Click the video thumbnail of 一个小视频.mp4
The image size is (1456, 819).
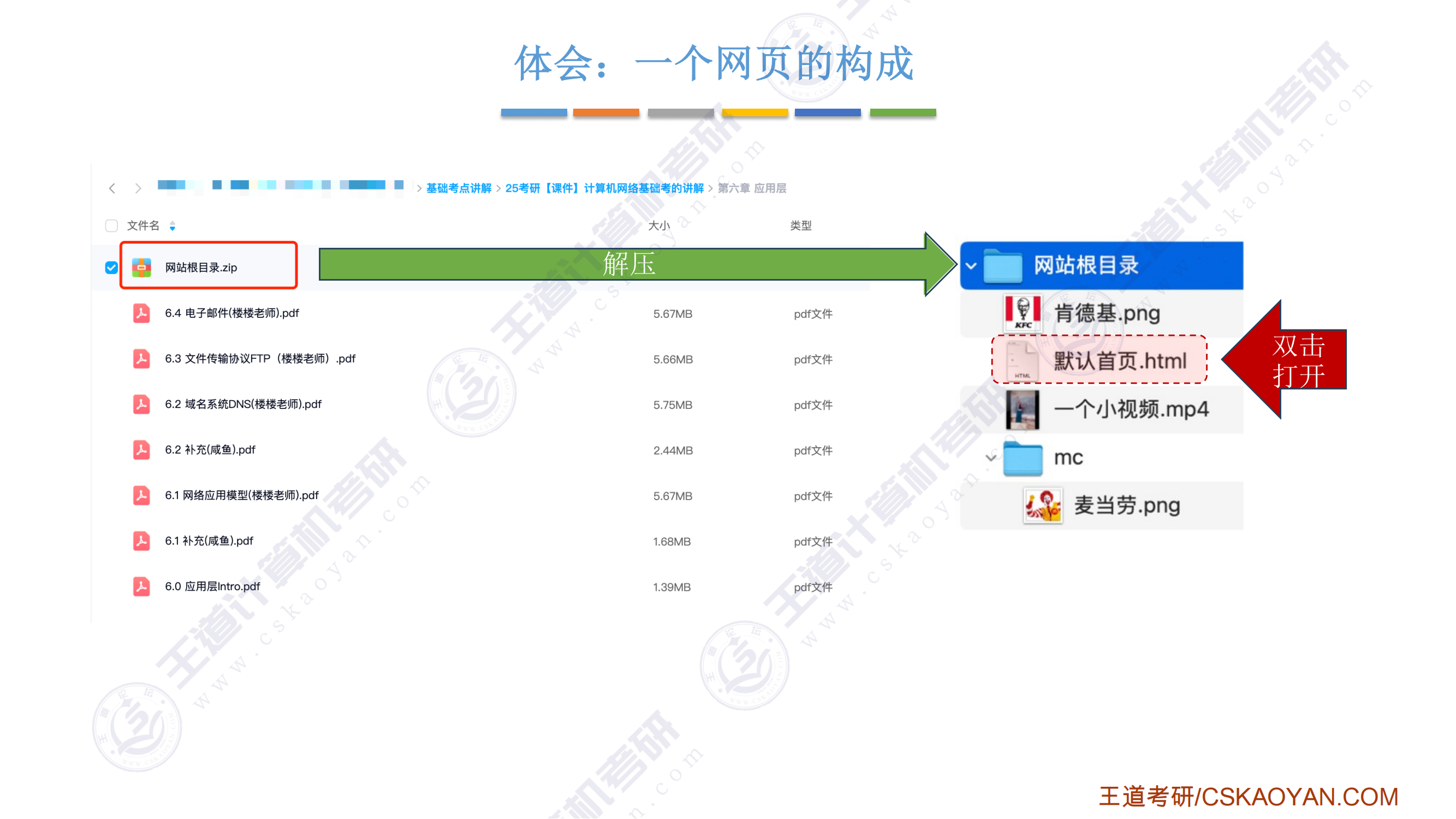click(x=1023, y=409)
